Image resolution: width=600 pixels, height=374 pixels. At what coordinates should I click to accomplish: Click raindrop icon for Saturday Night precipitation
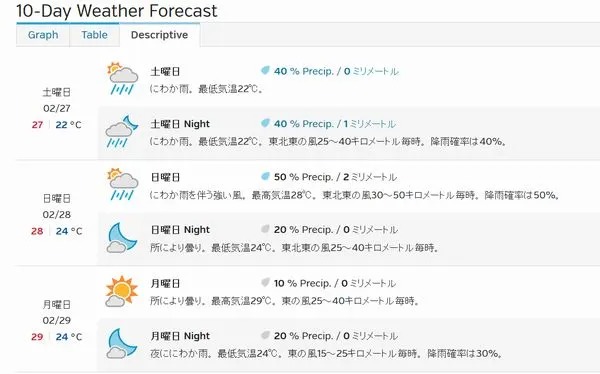tap(265, 123)
